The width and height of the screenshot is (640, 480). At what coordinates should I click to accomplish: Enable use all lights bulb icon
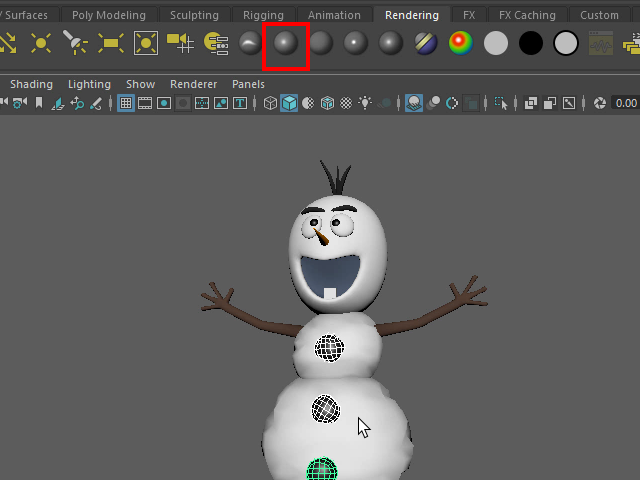pos(366,103)
